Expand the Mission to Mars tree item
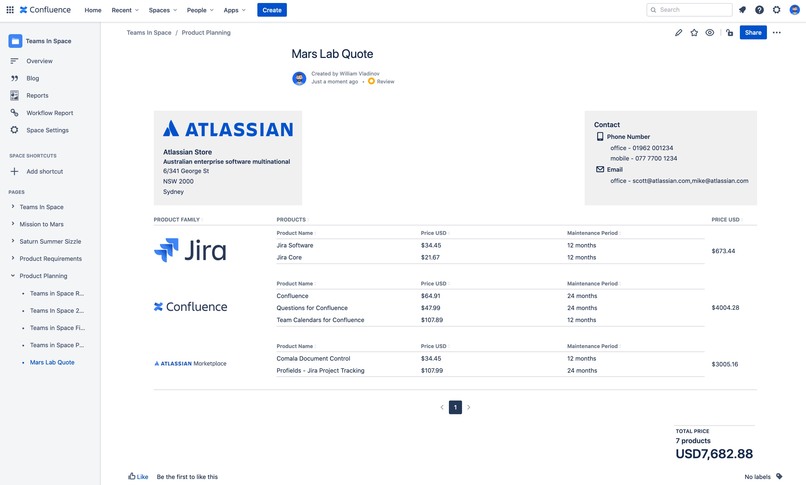Screen dimensions: 806x485 click(13, 224)
